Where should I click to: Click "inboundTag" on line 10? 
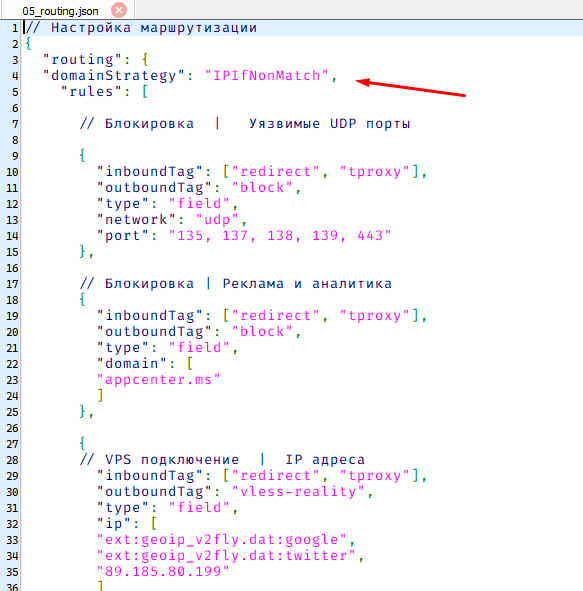(x=150, y=172)
